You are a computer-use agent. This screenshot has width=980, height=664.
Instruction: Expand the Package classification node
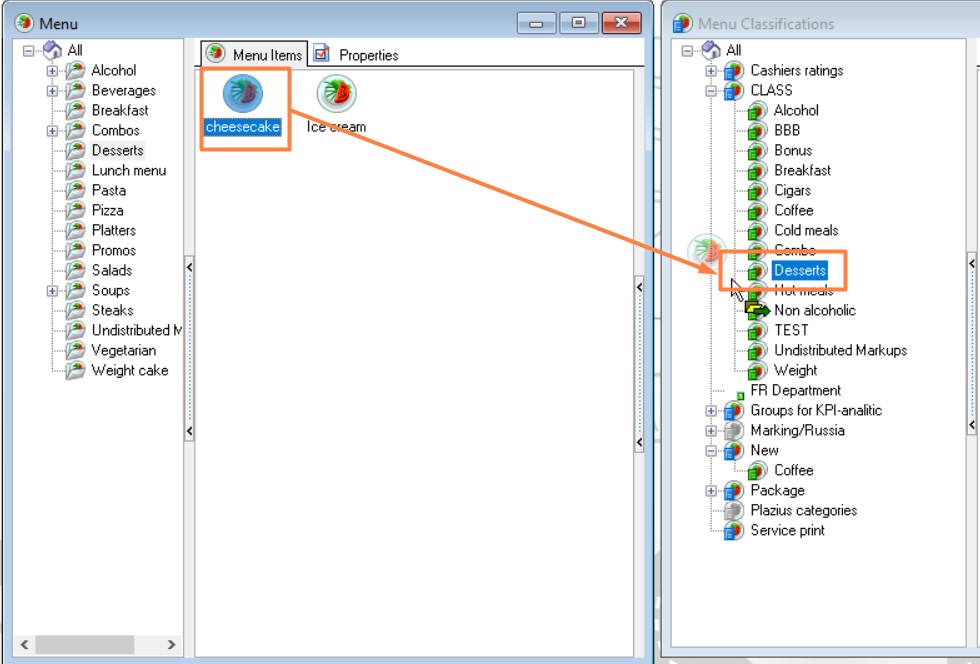(711, 491)
